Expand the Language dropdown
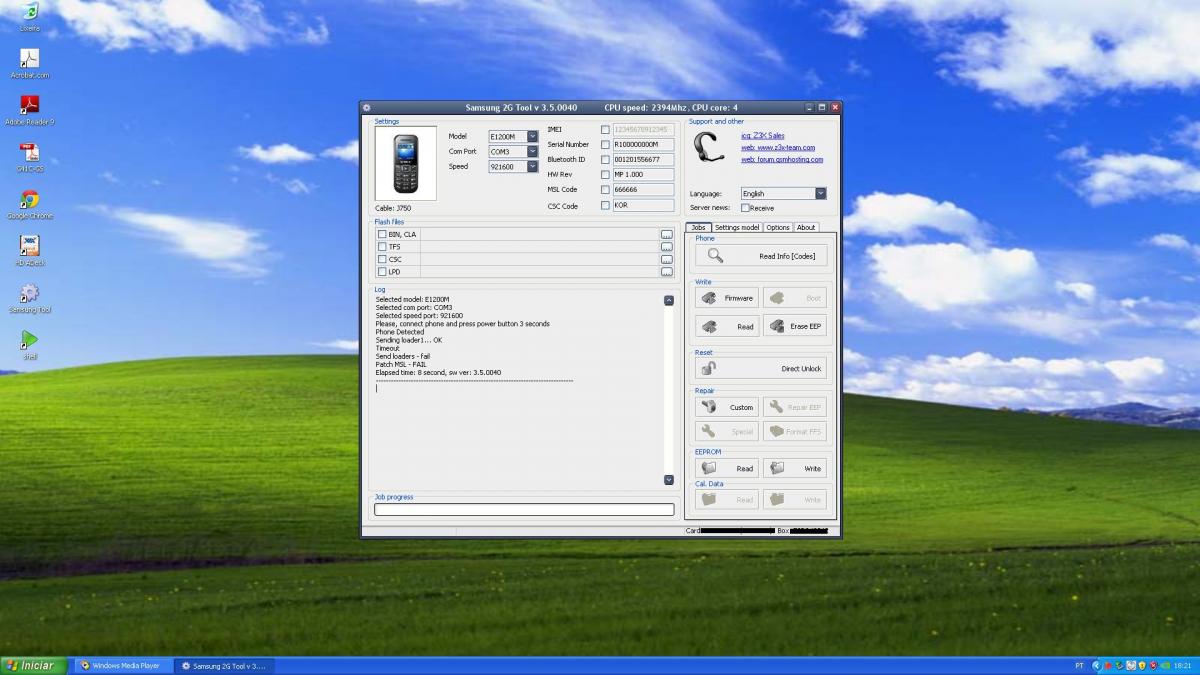1200x675 pixels. click(x=821, y=193)
